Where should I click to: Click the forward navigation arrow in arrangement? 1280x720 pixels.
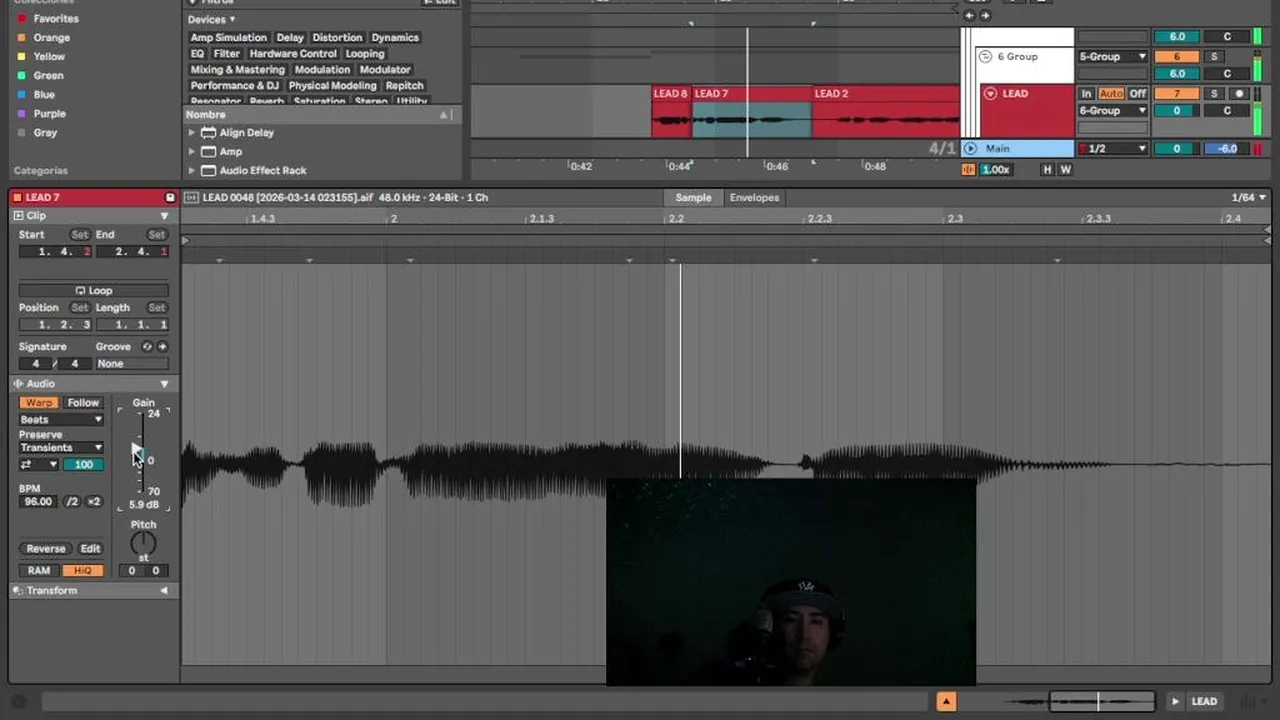(984, 15)
